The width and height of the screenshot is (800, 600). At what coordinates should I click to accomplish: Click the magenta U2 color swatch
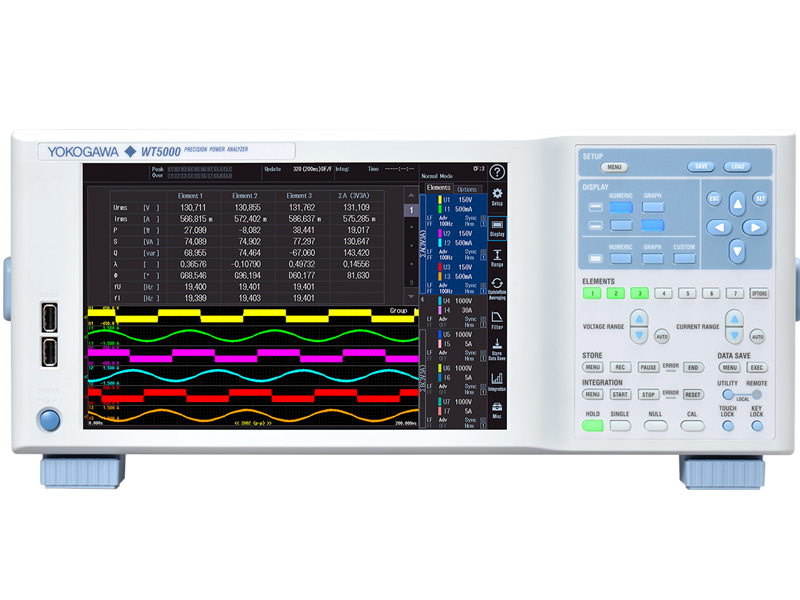click(440, 234)
